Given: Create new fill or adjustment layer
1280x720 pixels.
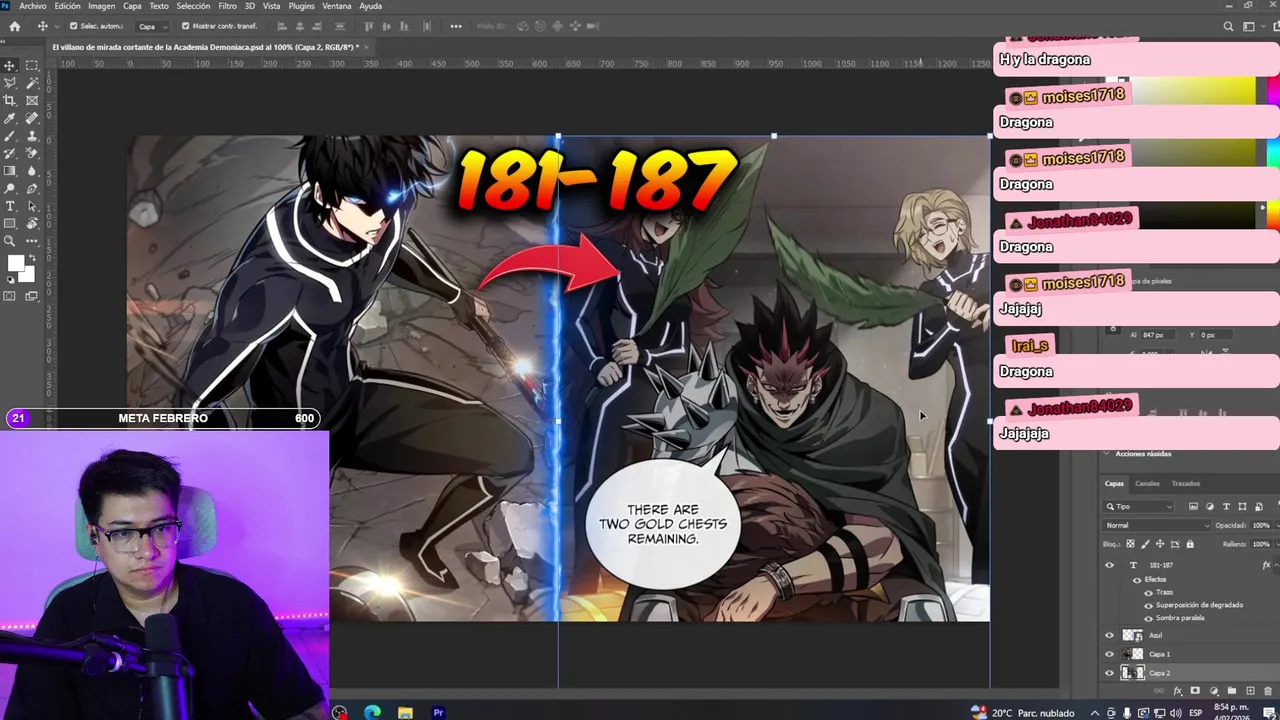Looking at the screenshot, I should [1214, 690].
